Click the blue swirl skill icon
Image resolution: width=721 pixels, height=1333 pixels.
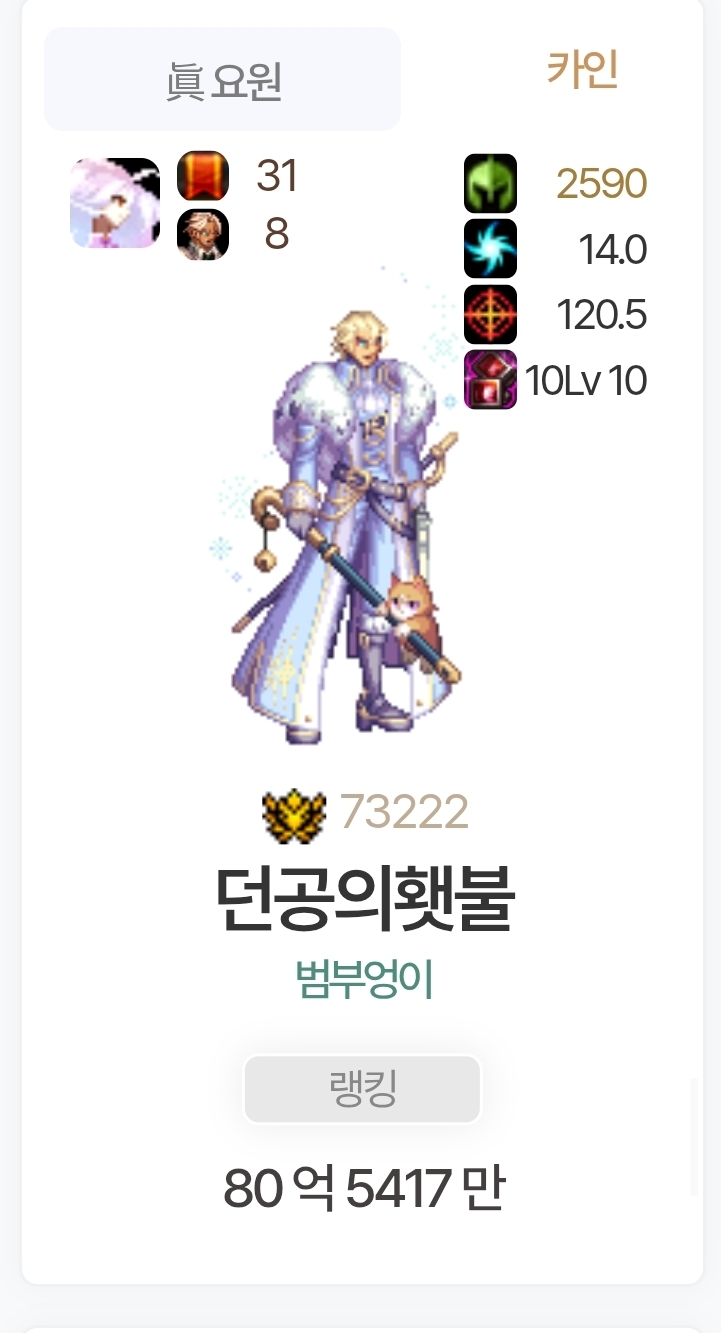(x=490, y=248)
